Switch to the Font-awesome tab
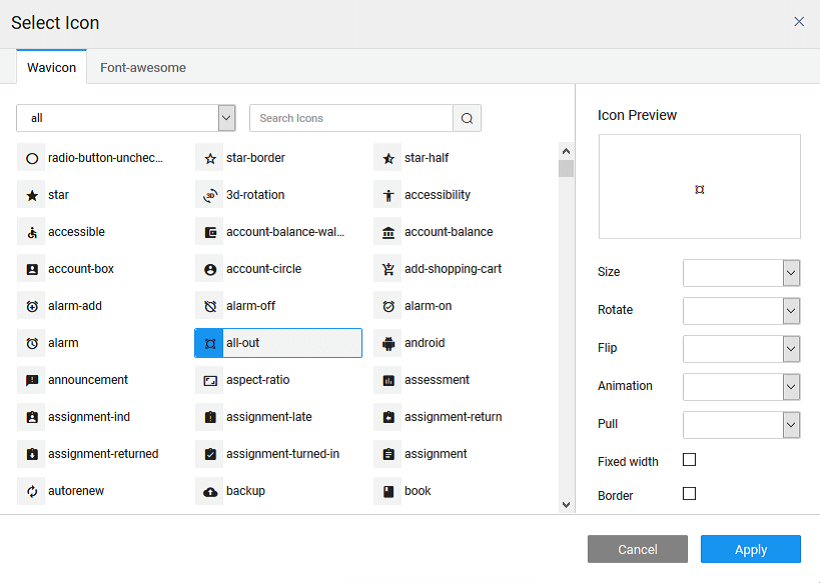The width and height of the screenshot is (820, 583). [x=143, y=68]
